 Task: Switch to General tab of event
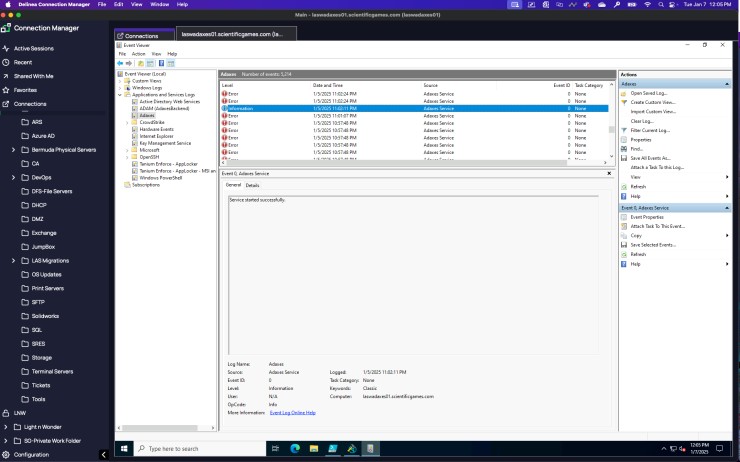coord(233,185)
